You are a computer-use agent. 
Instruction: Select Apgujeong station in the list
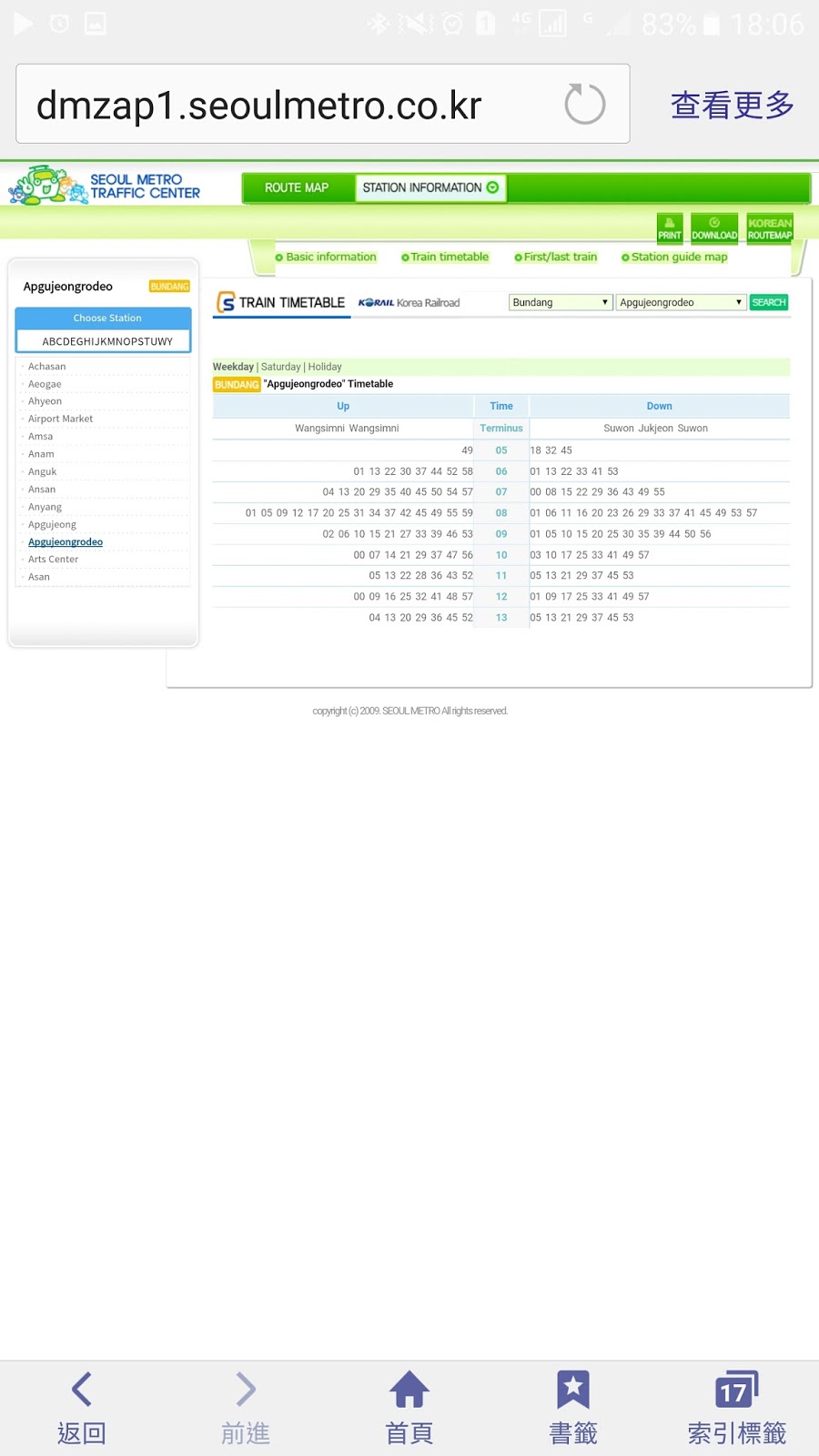[x=52, y=524]
